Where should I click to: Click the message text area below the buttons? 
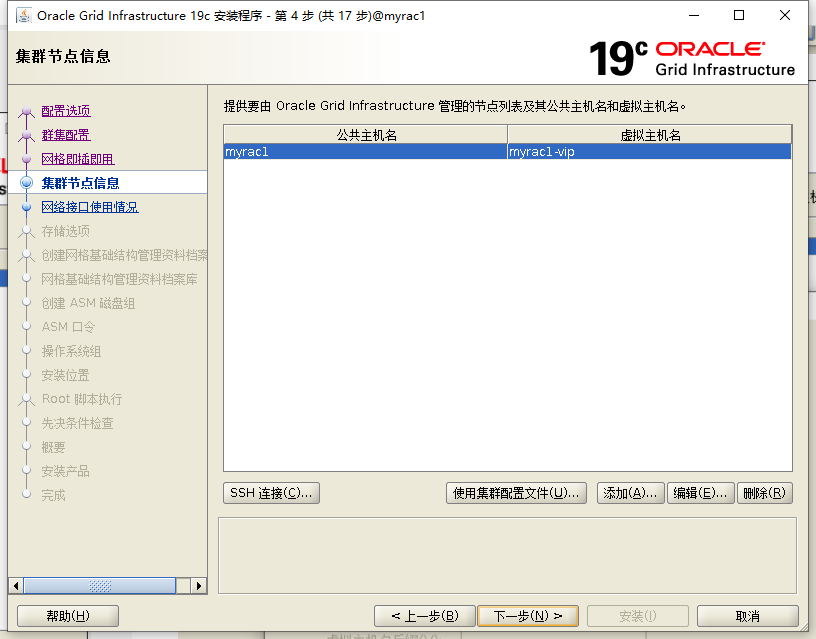(x=507, y=555)
